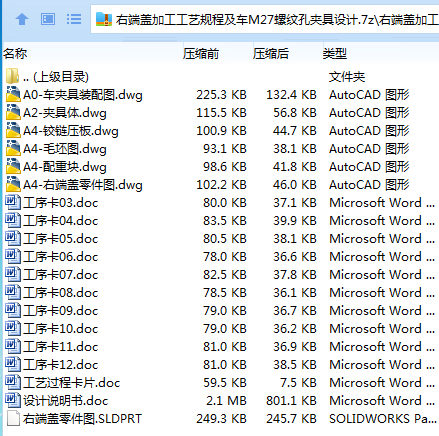Sort by the 压缩前 column header
439x436 pixels.
point(201,53)
